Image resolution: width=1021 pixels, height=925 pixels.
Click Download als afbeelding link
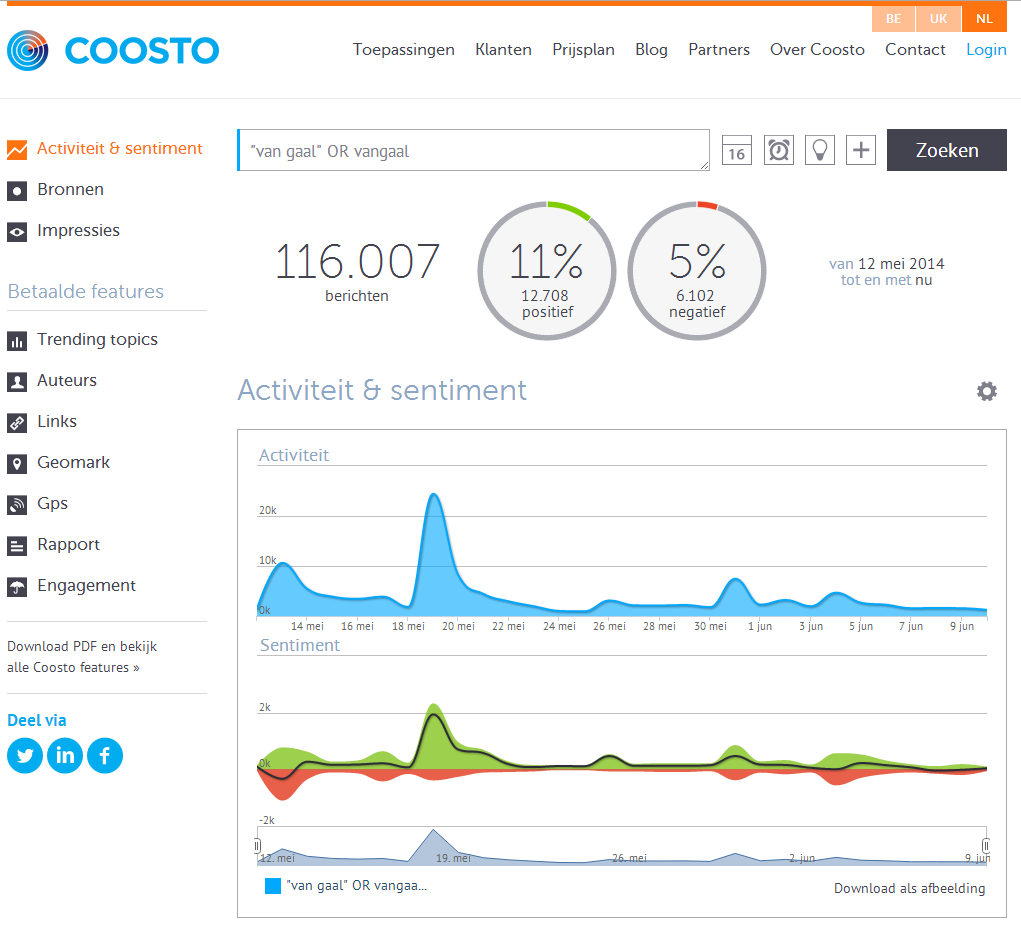pos(909,888)
